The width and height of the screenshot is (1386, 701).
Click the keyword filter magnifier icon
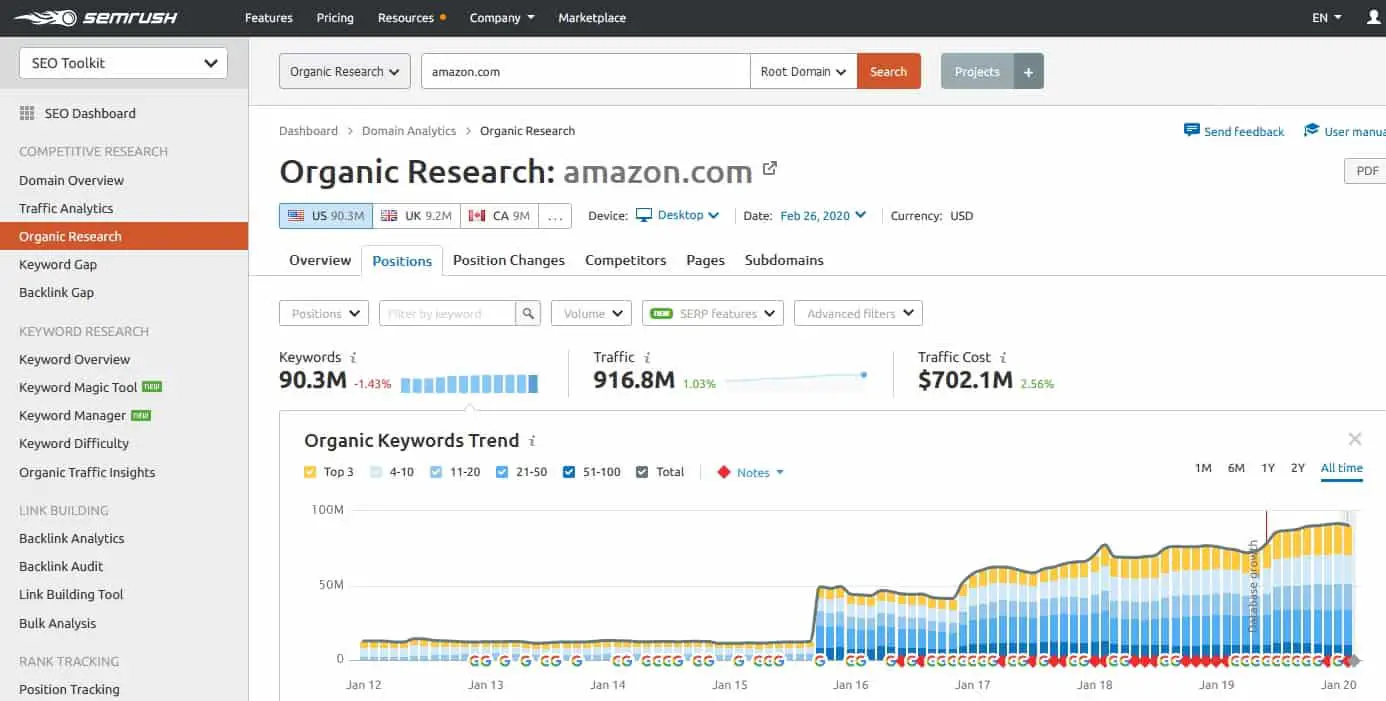click(x=528, y=314)
